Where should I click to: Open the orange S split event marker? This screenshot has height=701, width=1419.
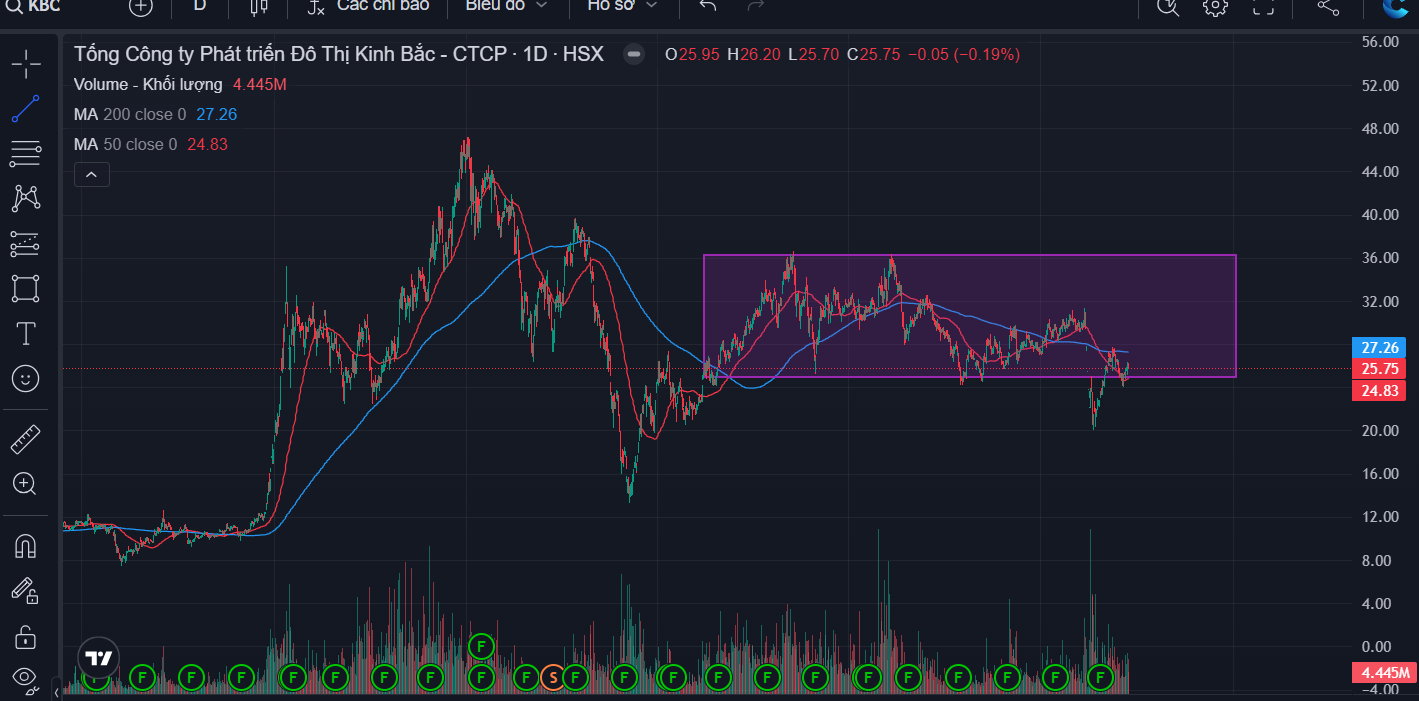point(552,678)
